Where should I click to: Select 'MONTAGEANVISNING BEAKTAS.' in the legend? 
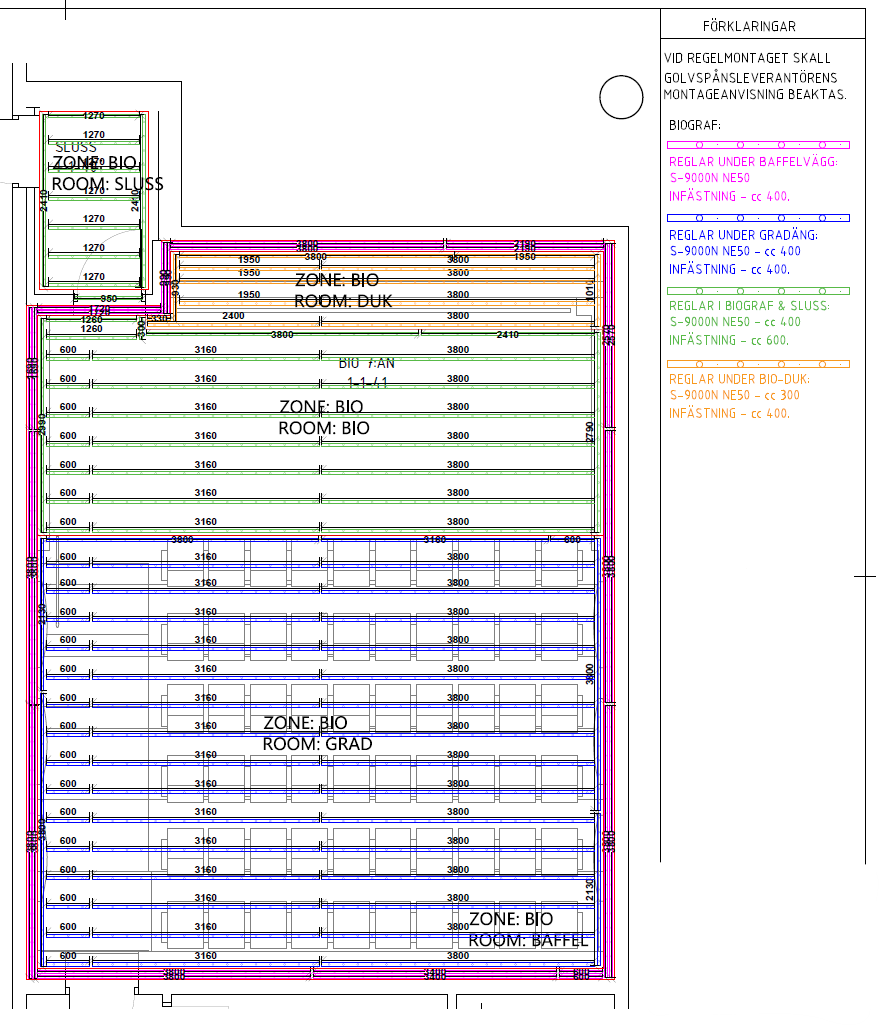pyautogui.click(x=755, y=95)
